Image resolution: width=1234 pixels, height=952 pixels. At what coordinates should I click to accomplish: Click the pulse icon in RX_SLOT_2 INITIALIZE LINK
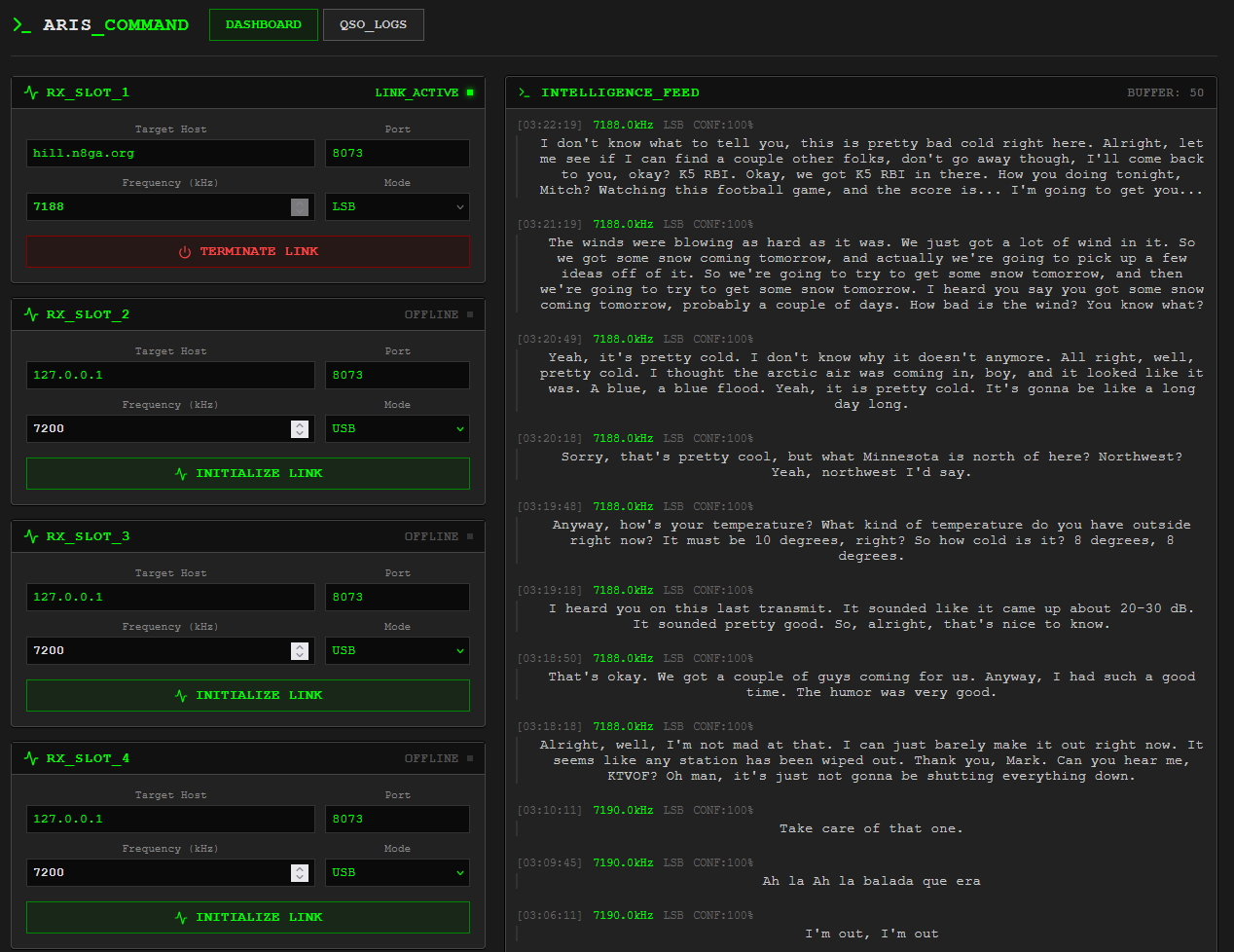[181, 473]
